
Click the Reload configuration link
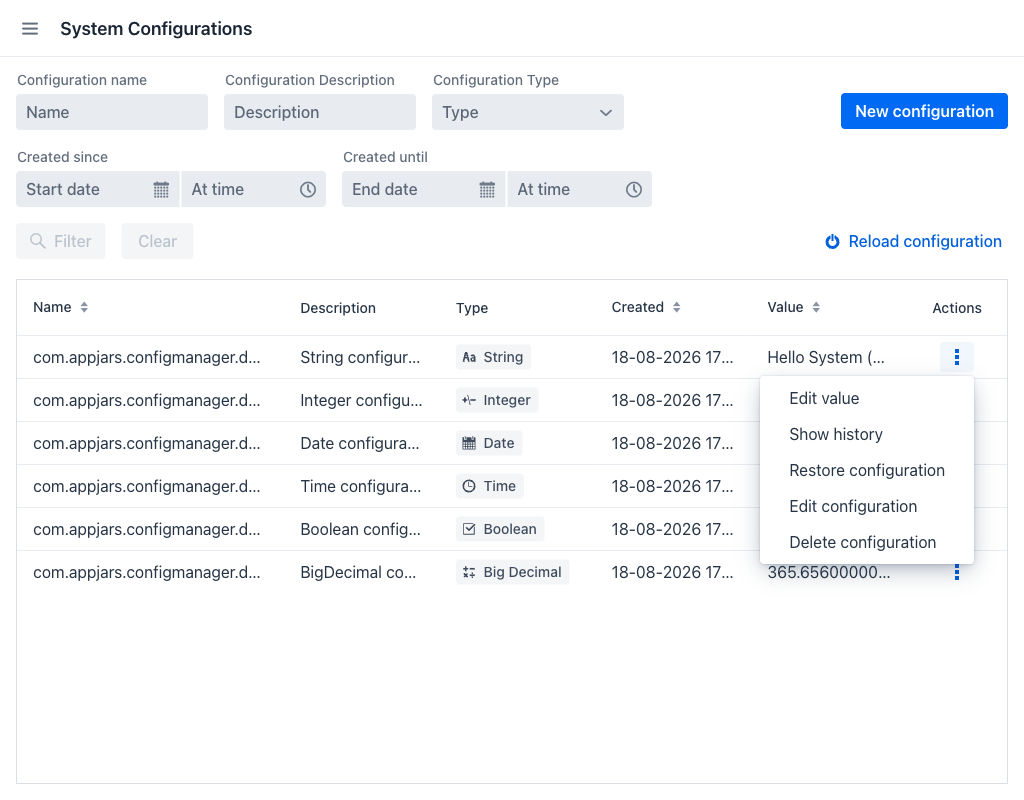pyautogui.click(x=914, y=242)
